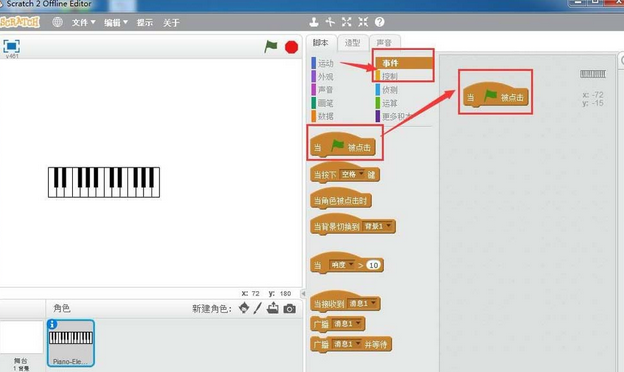Open the 背景1 backdrop dropdown
Screen dimensions: 624x372
[x=378, y=226]
